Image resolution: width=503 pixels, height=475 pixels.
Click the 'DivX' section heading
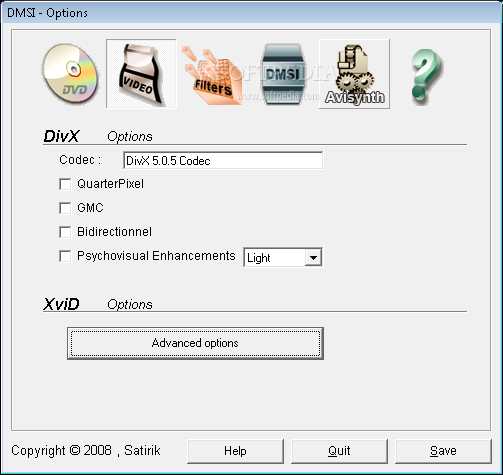(x=61, y=136)
